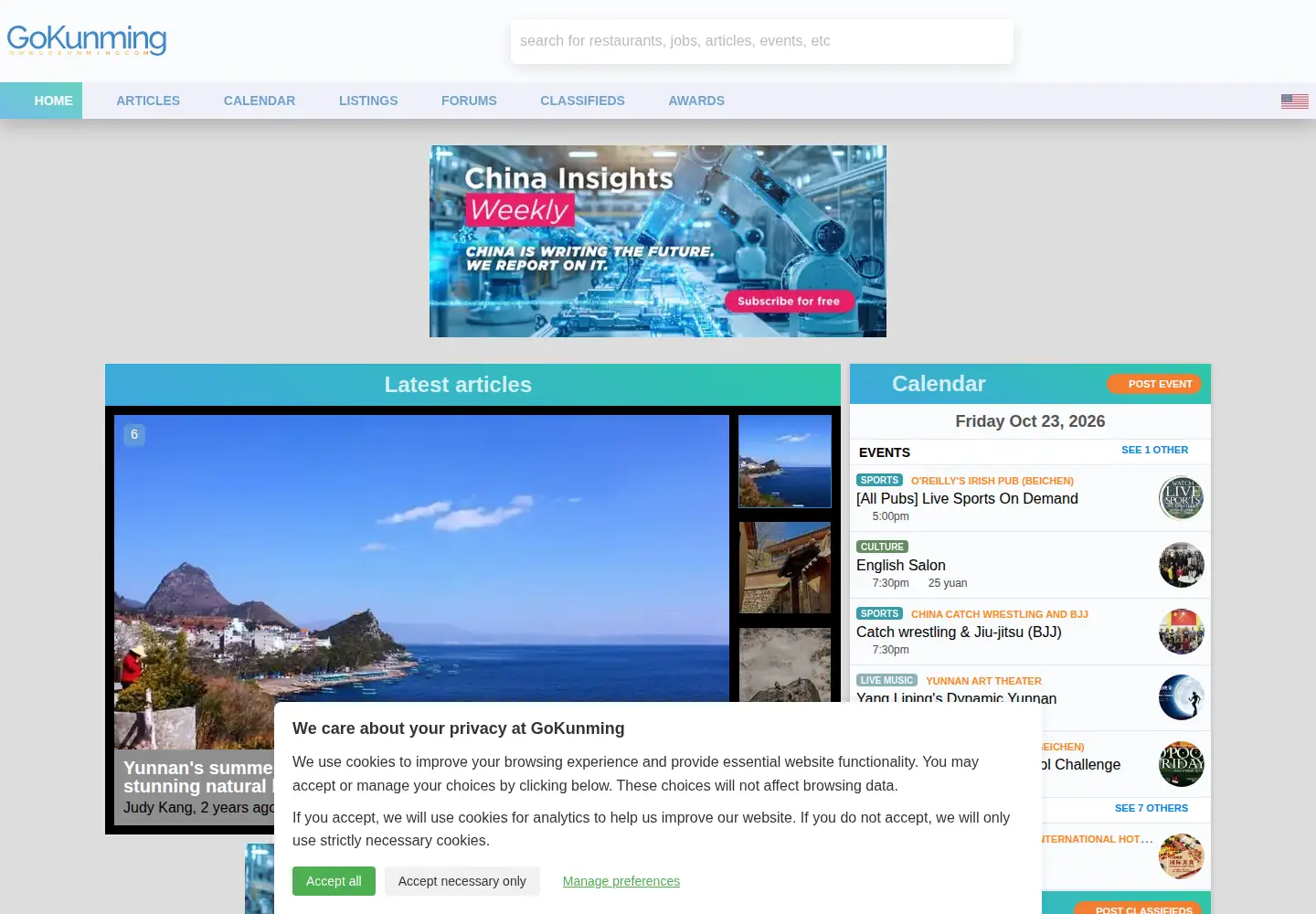Screen dimensions: 1316x914
Task: Click the Friday Oct 23, 2026 date heading
Action: click(1030, 421)
